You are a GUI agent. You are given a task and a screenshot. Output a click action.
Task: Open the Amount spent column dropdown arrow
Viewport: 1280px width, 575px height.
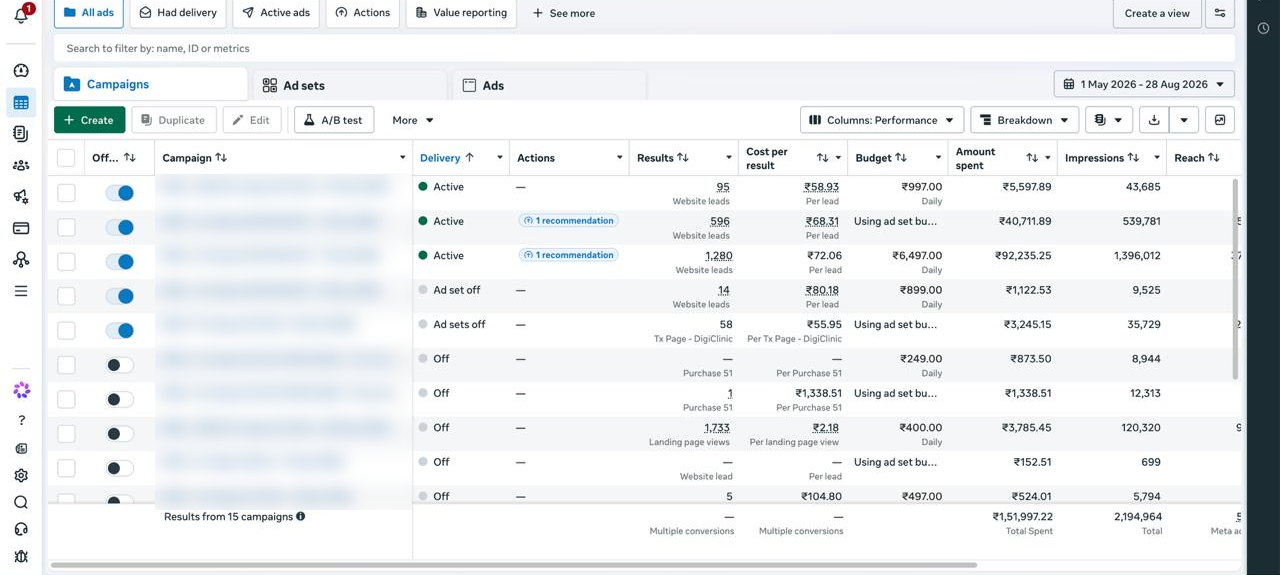click(1048, 158)
